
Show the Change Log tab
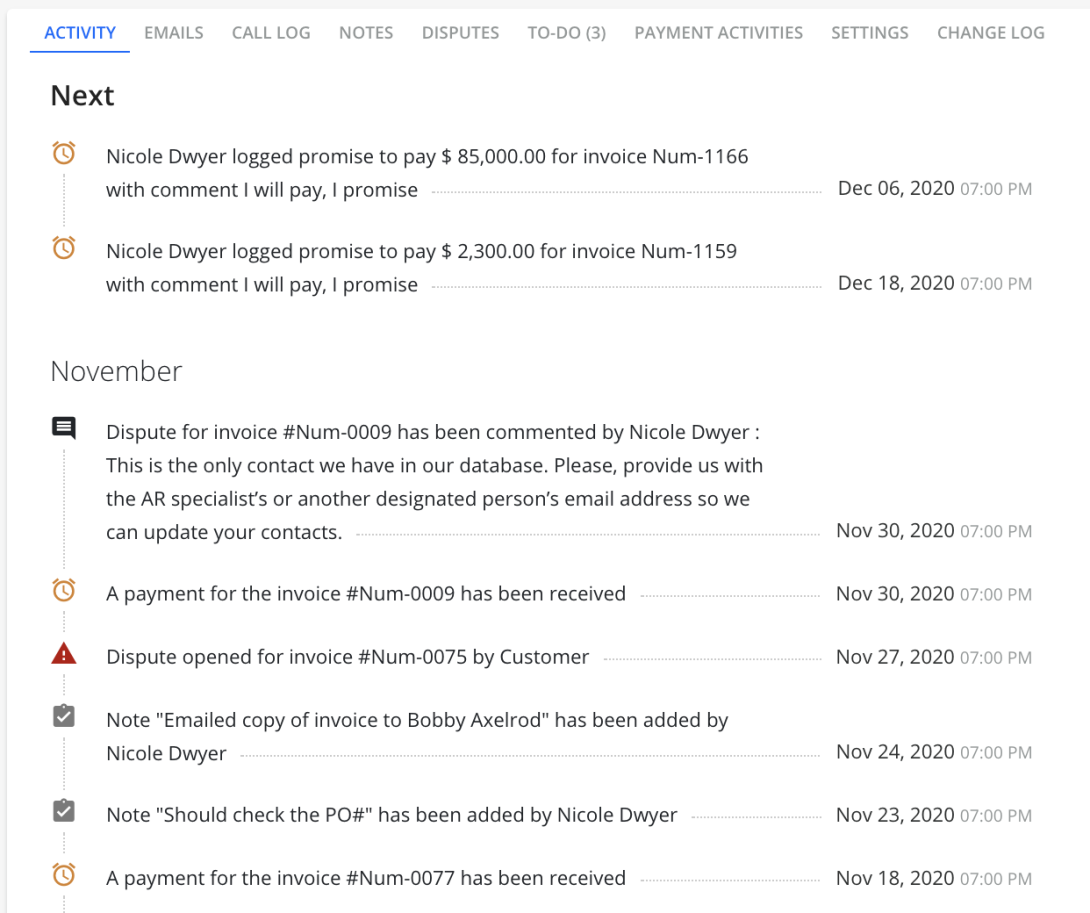[990, 33]
